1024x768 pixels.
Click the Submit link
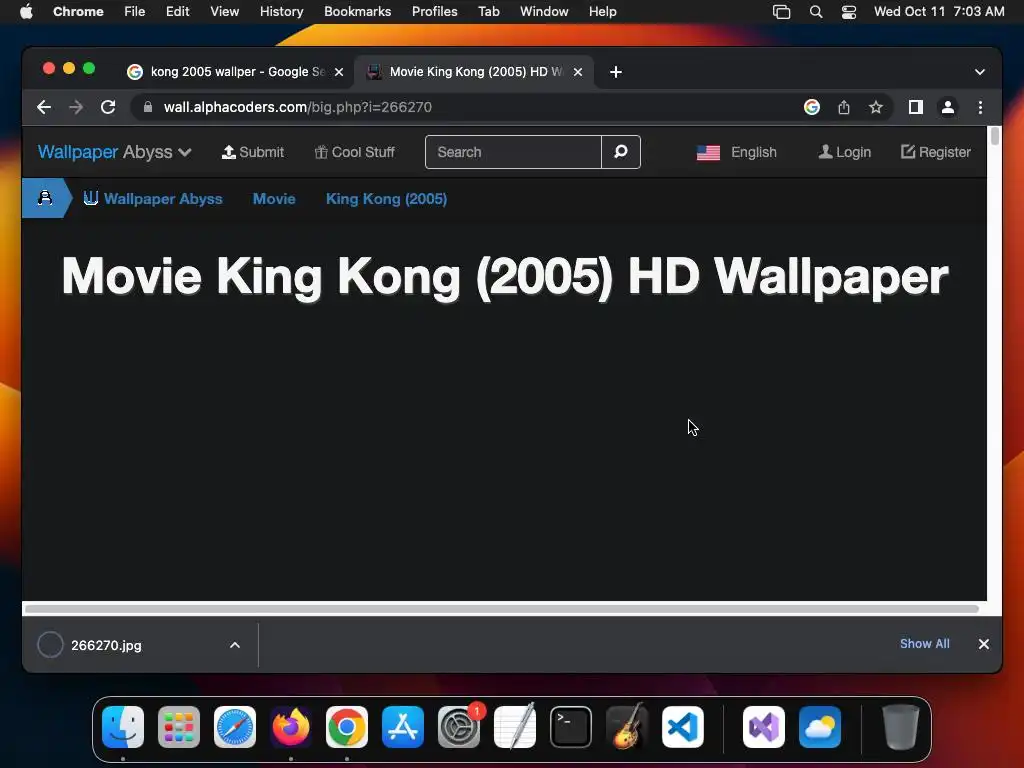pos(253,152)
